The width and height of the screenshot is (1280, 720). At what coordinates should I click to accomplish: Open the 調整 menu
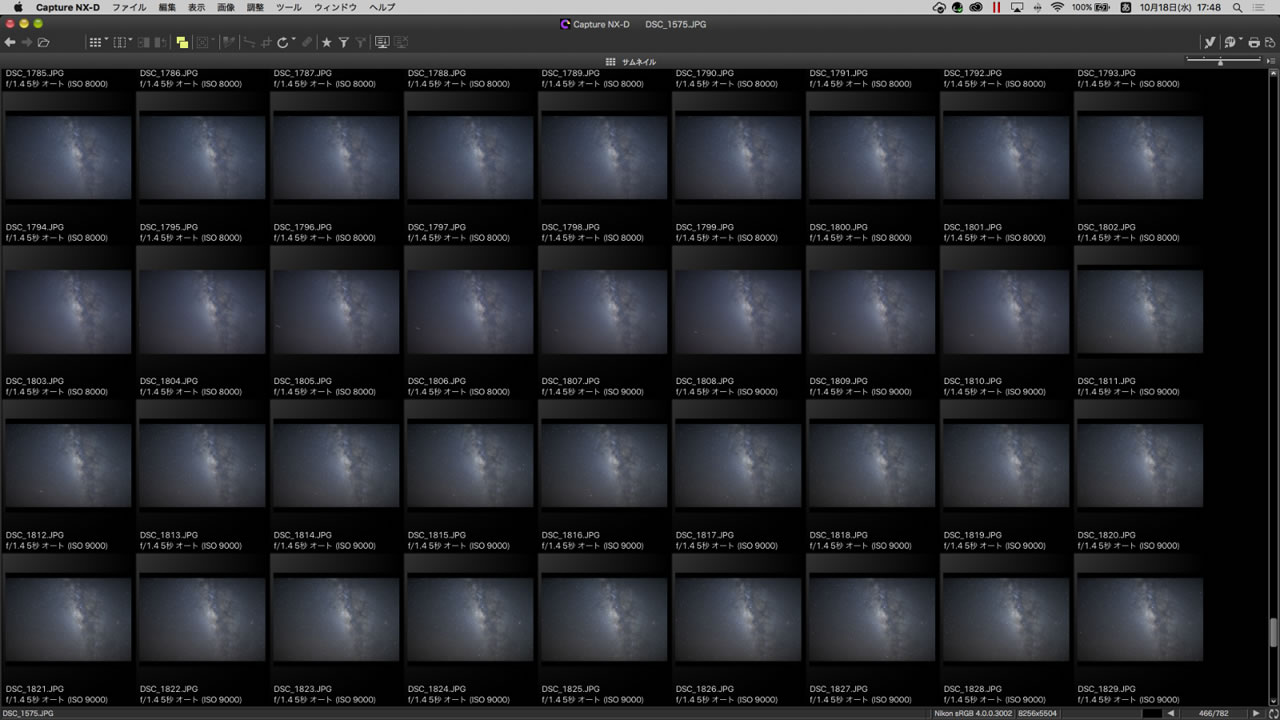(x=255, y=7)
